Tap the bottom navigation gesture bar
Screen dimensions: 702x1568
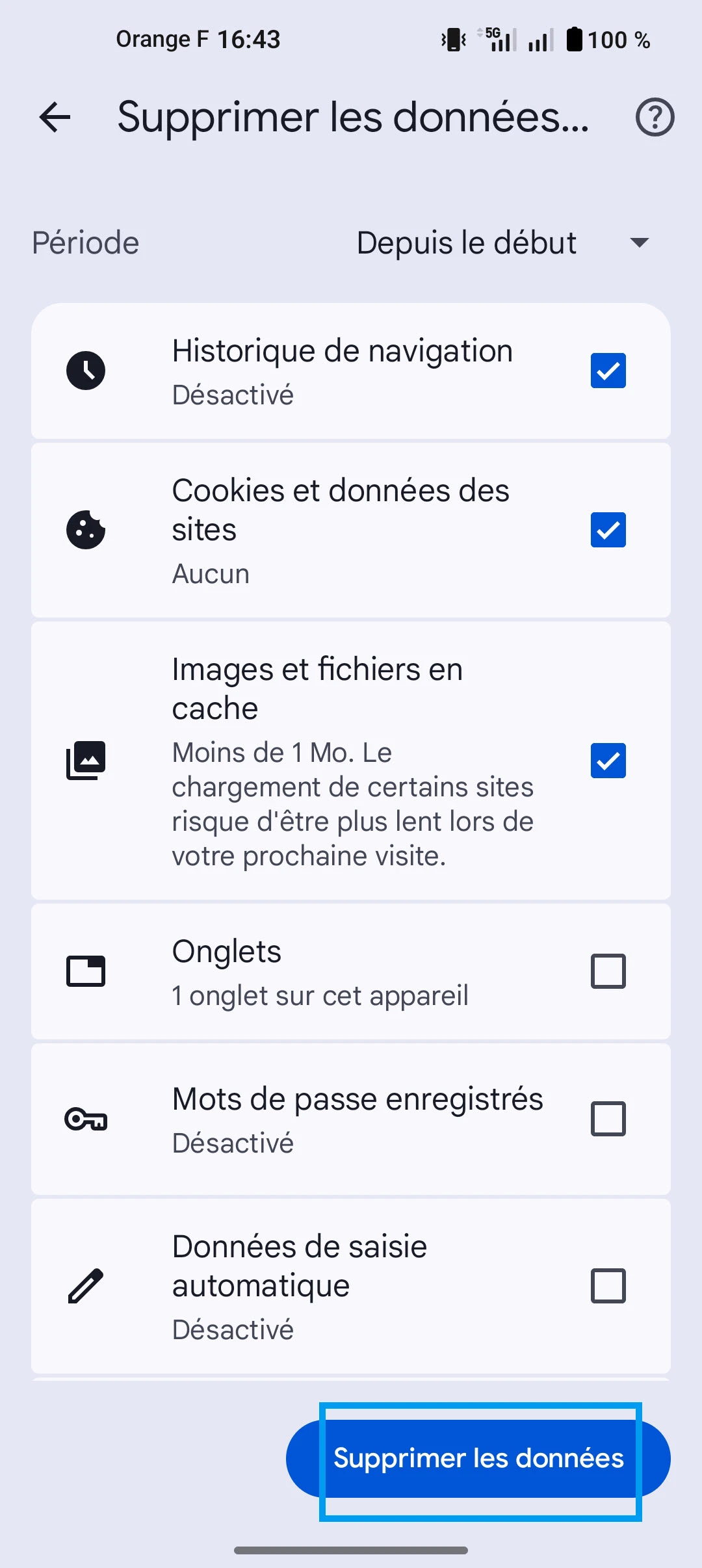[351, 1550]
